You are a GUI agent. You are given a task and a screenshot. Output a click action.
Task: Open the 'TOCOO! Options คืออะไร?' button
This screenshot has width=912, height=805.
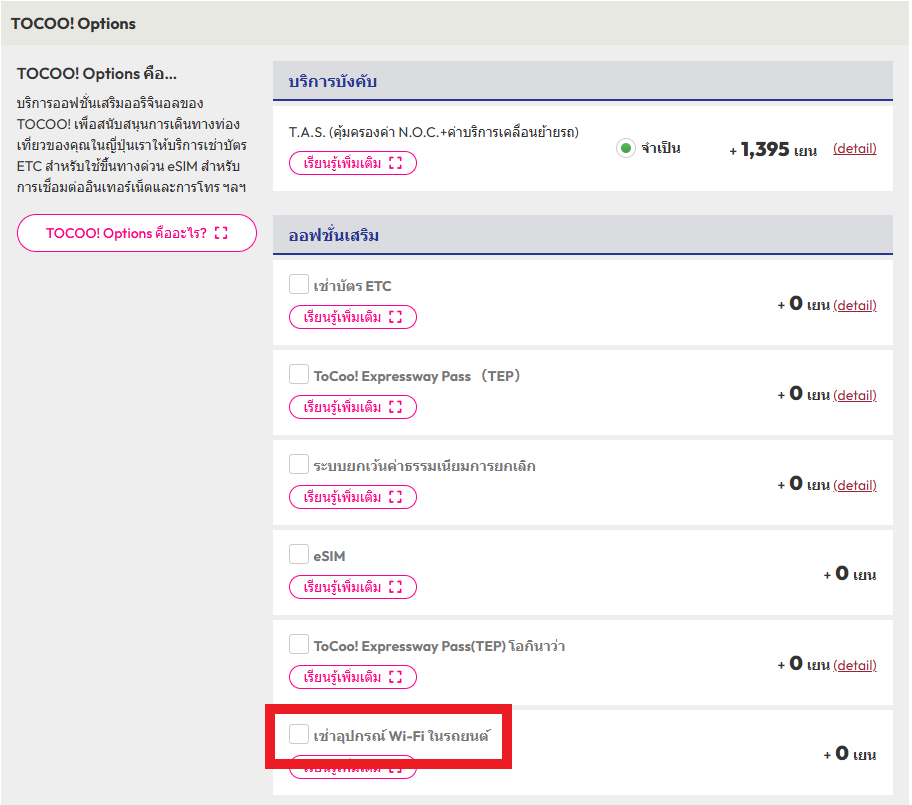[x=137, y=233]
